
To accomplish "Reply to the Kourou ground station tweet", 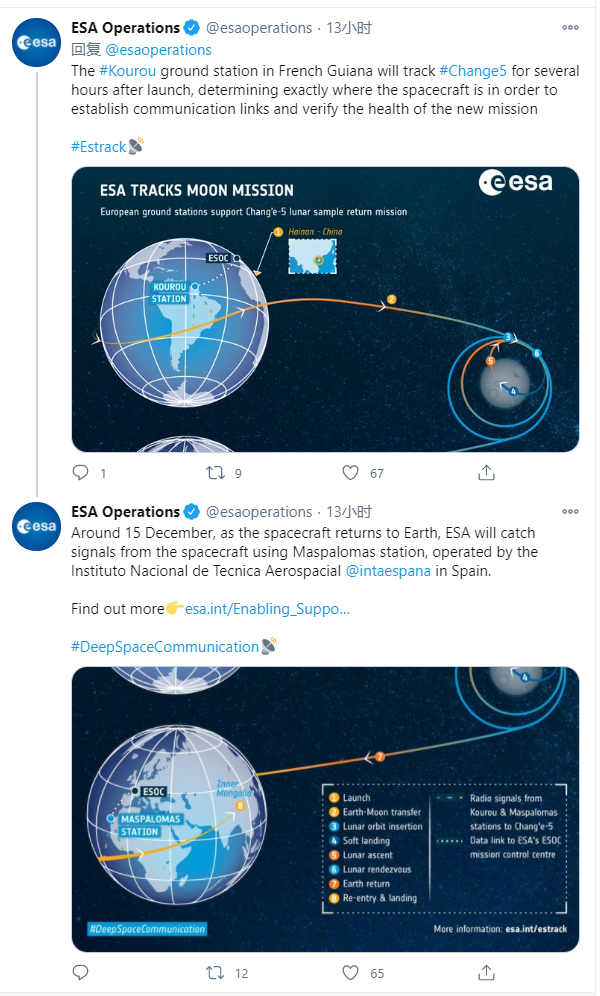I will click(81, 472).
